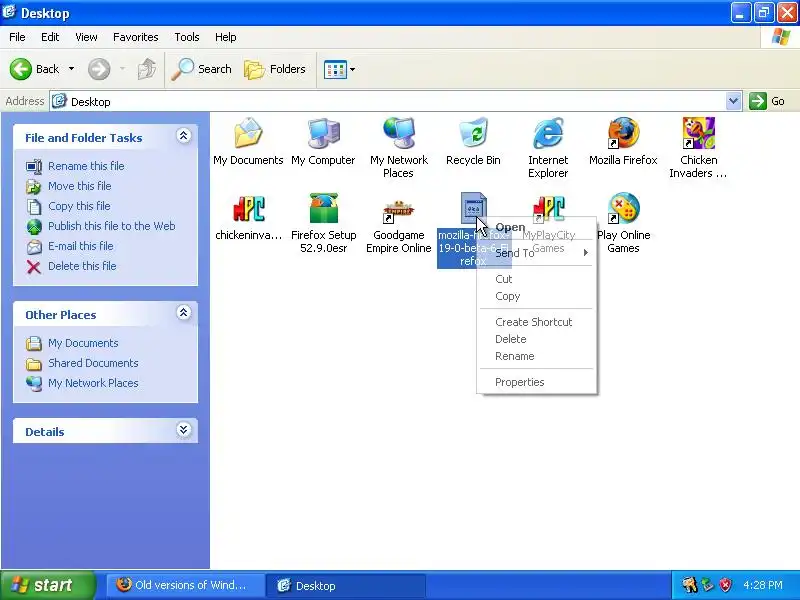Choose Properties in the context menu

point(537,382)
